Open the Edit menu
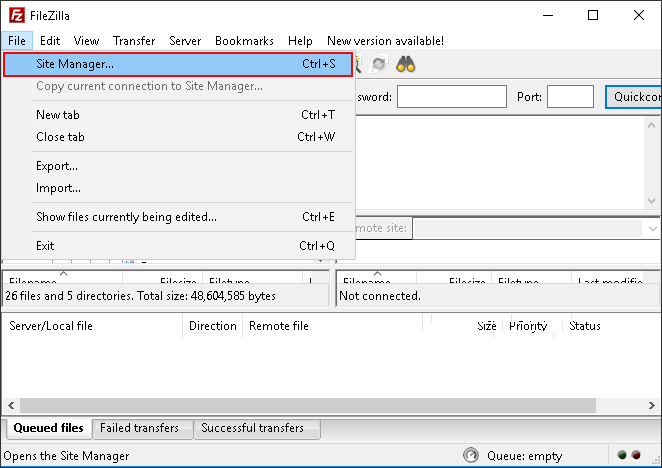 pos(50,41)
